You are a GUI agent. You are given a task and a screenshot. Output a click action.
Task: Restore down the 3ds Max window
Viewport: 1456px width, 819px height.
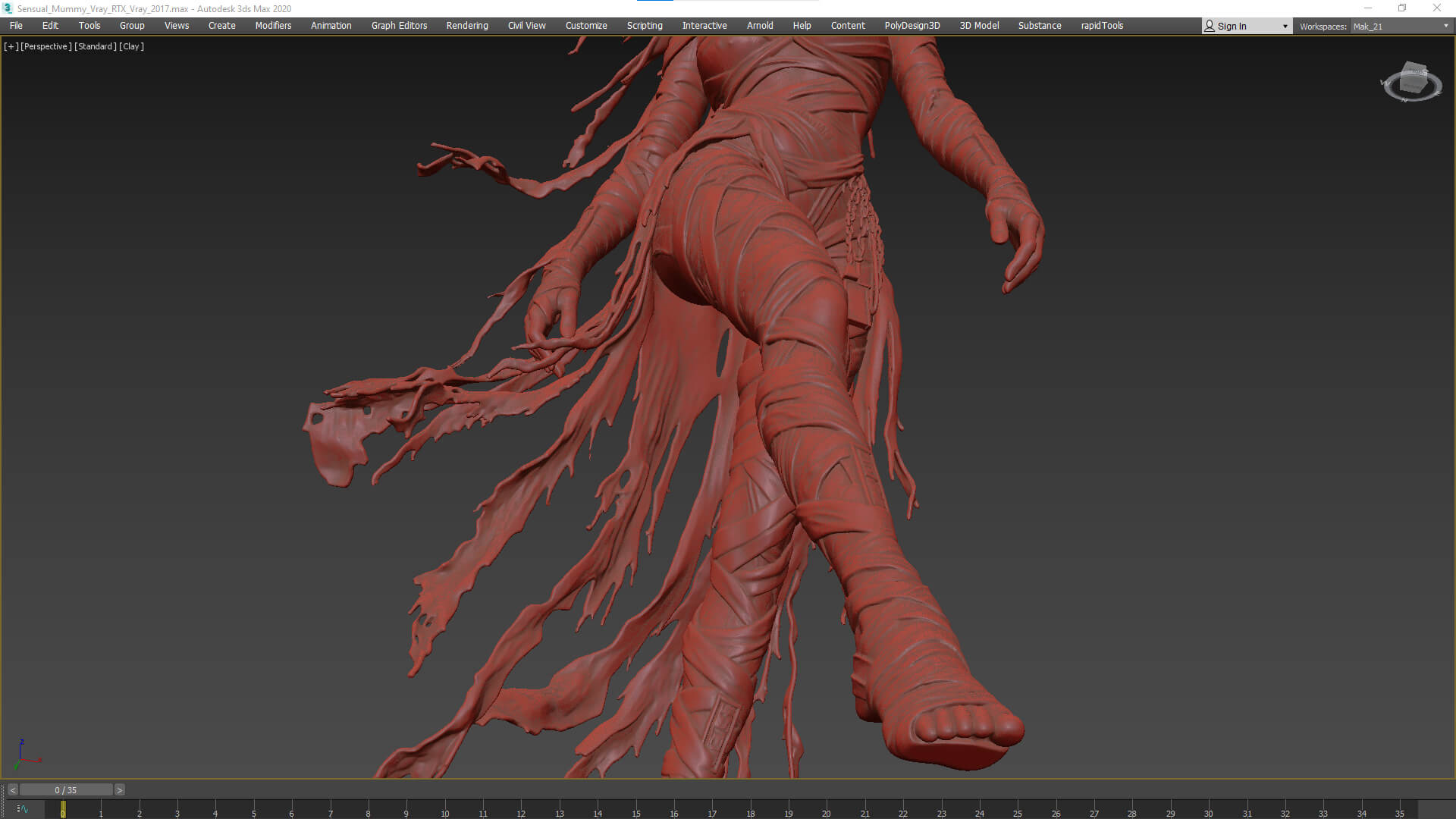pyautogui.click(x=1402, y=8)
